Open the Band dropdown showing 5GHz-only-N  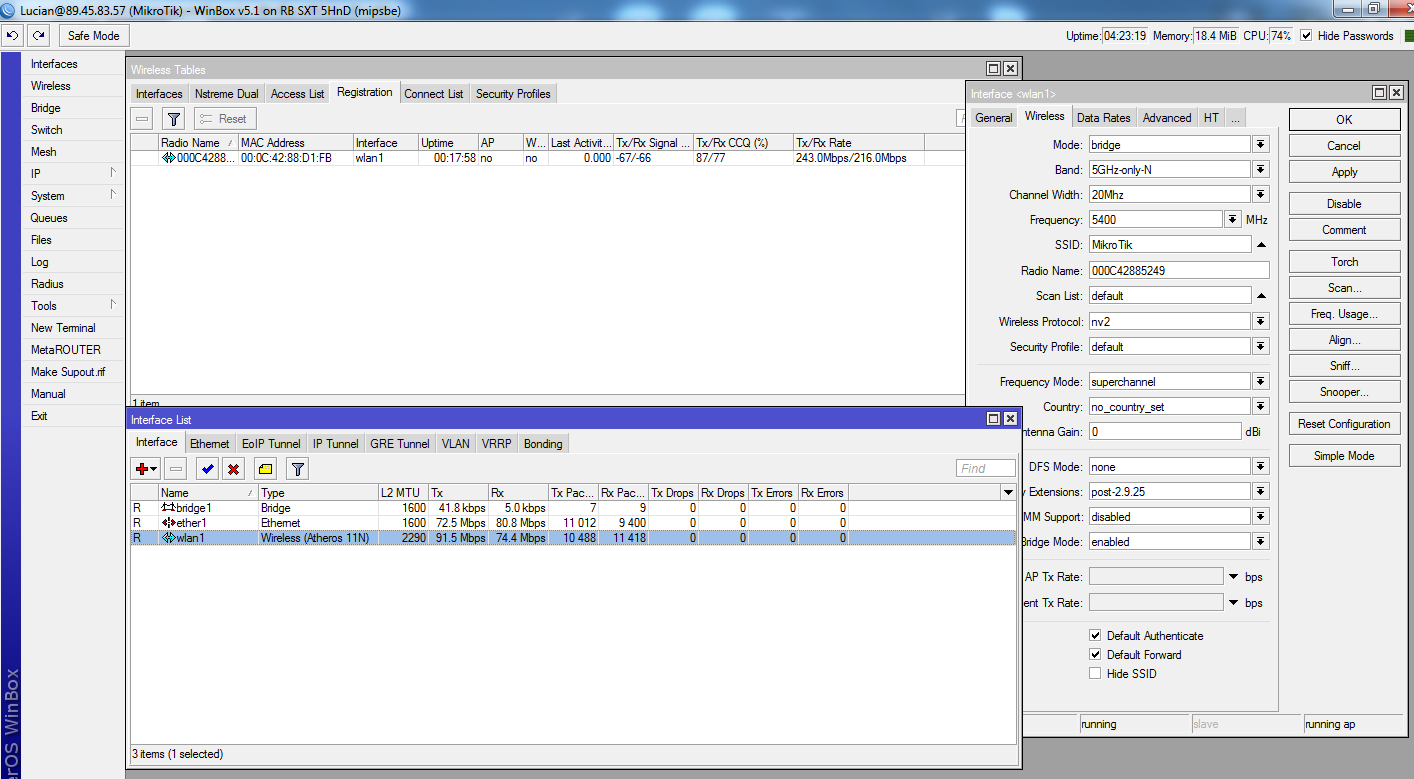(x=1261, y=170)
